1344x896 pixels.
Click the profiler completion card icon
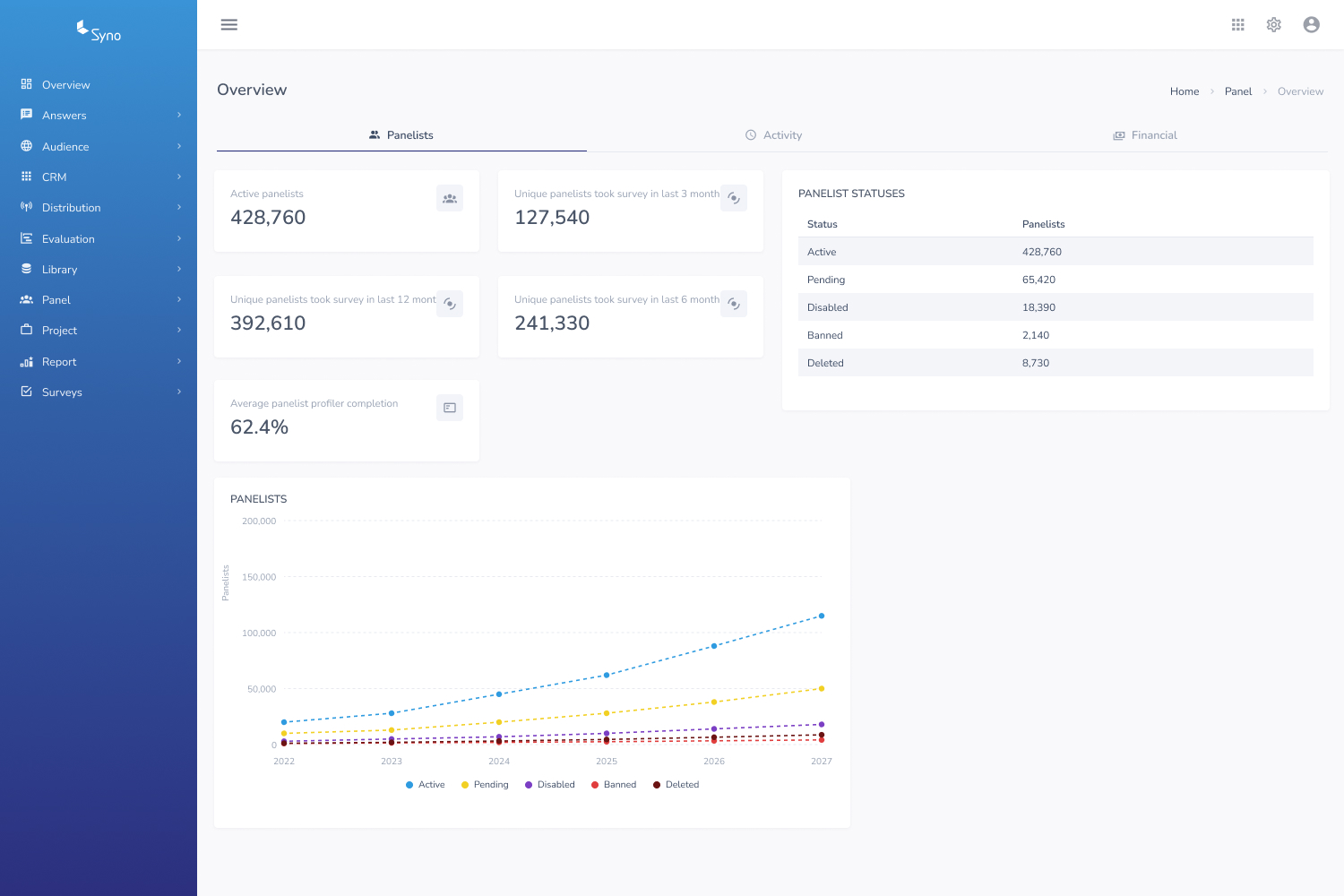[450, 408]
